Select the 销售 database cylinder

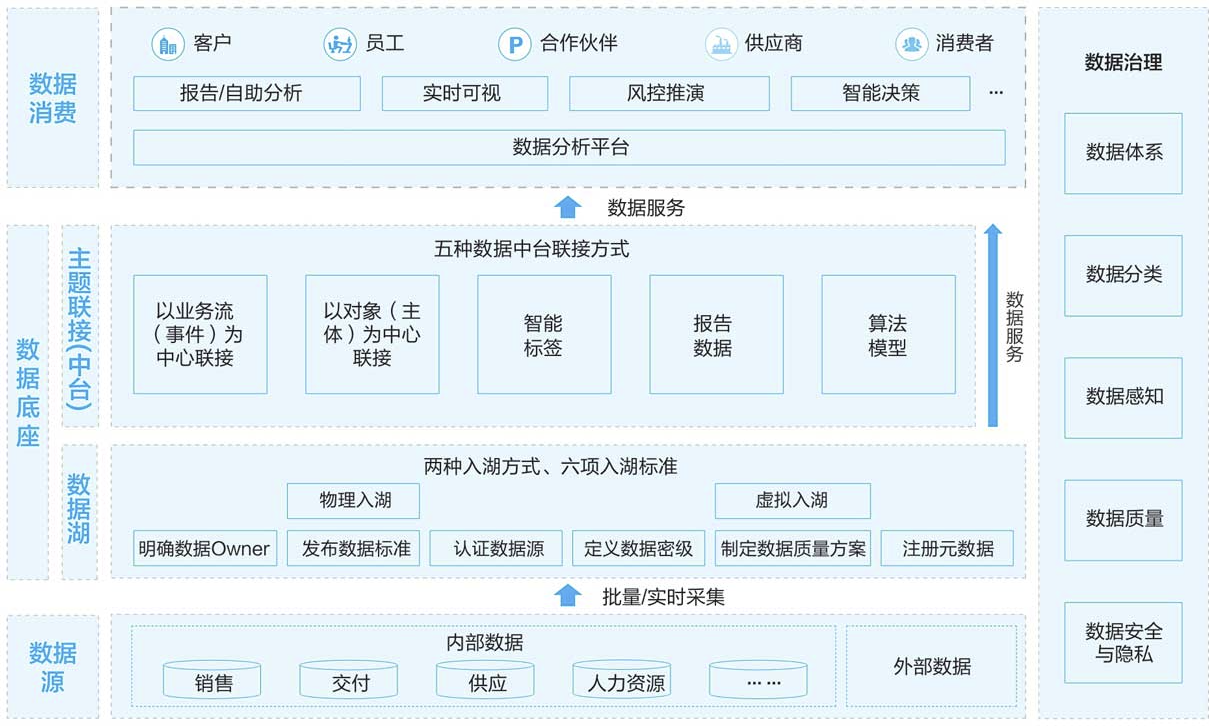212,679
